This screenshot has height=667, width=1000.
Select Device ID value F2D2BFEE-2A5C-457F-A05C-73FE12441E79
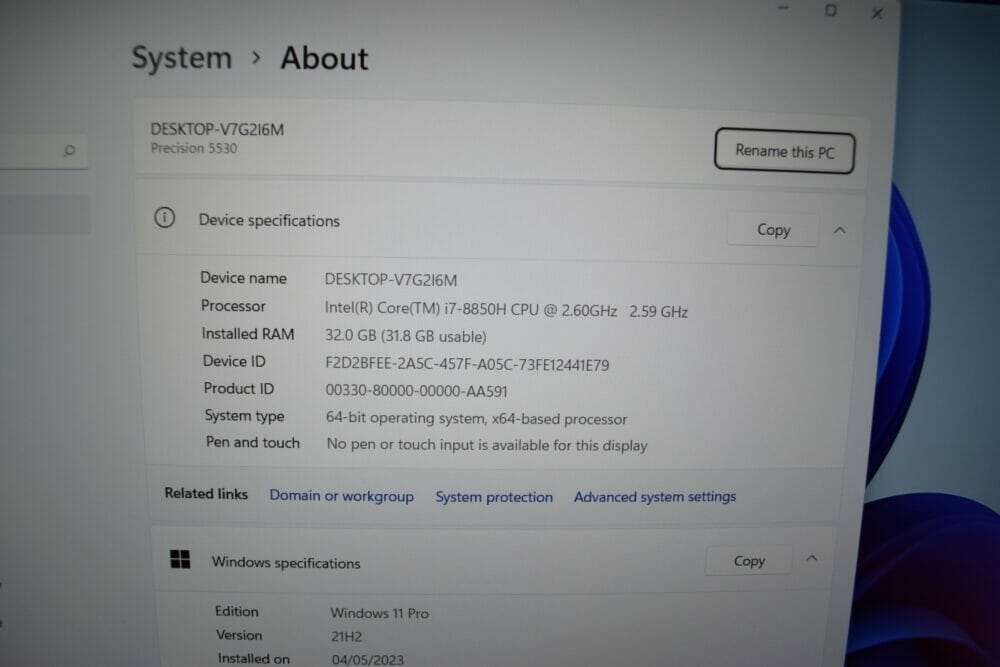click(467, 364)
